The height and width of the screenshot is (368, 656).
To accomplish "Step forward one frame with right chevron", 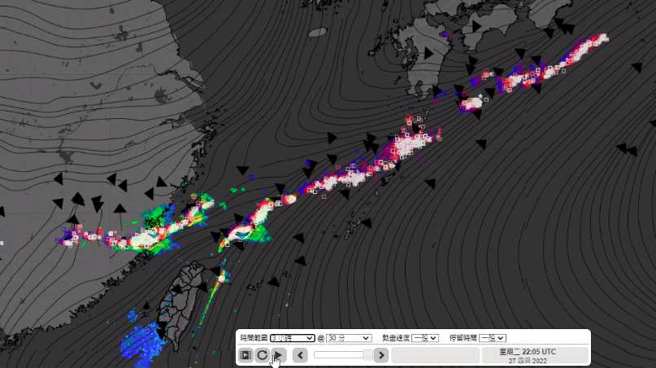I will [381, 355].
